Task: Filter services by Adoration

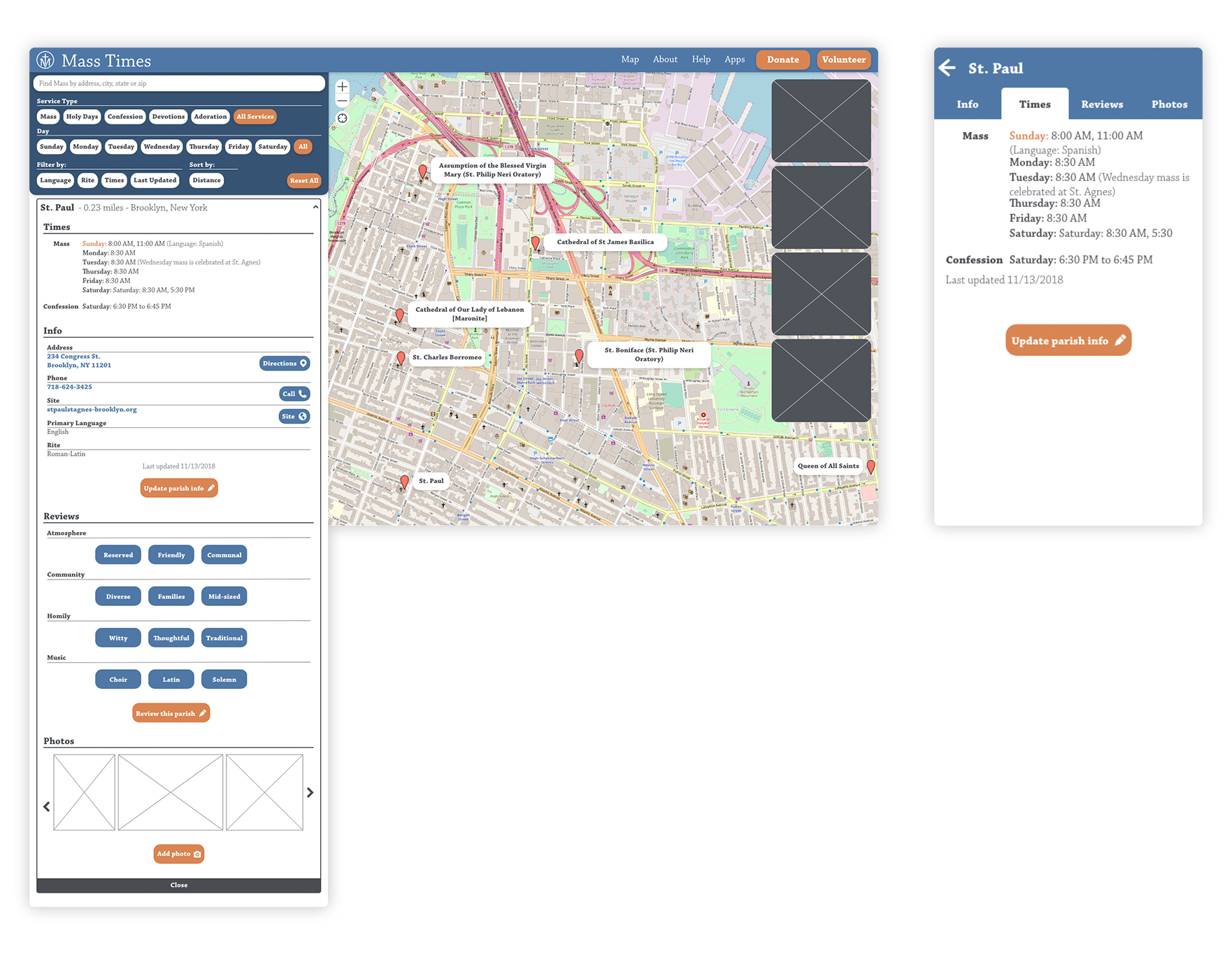Action: tap(210, 117)
